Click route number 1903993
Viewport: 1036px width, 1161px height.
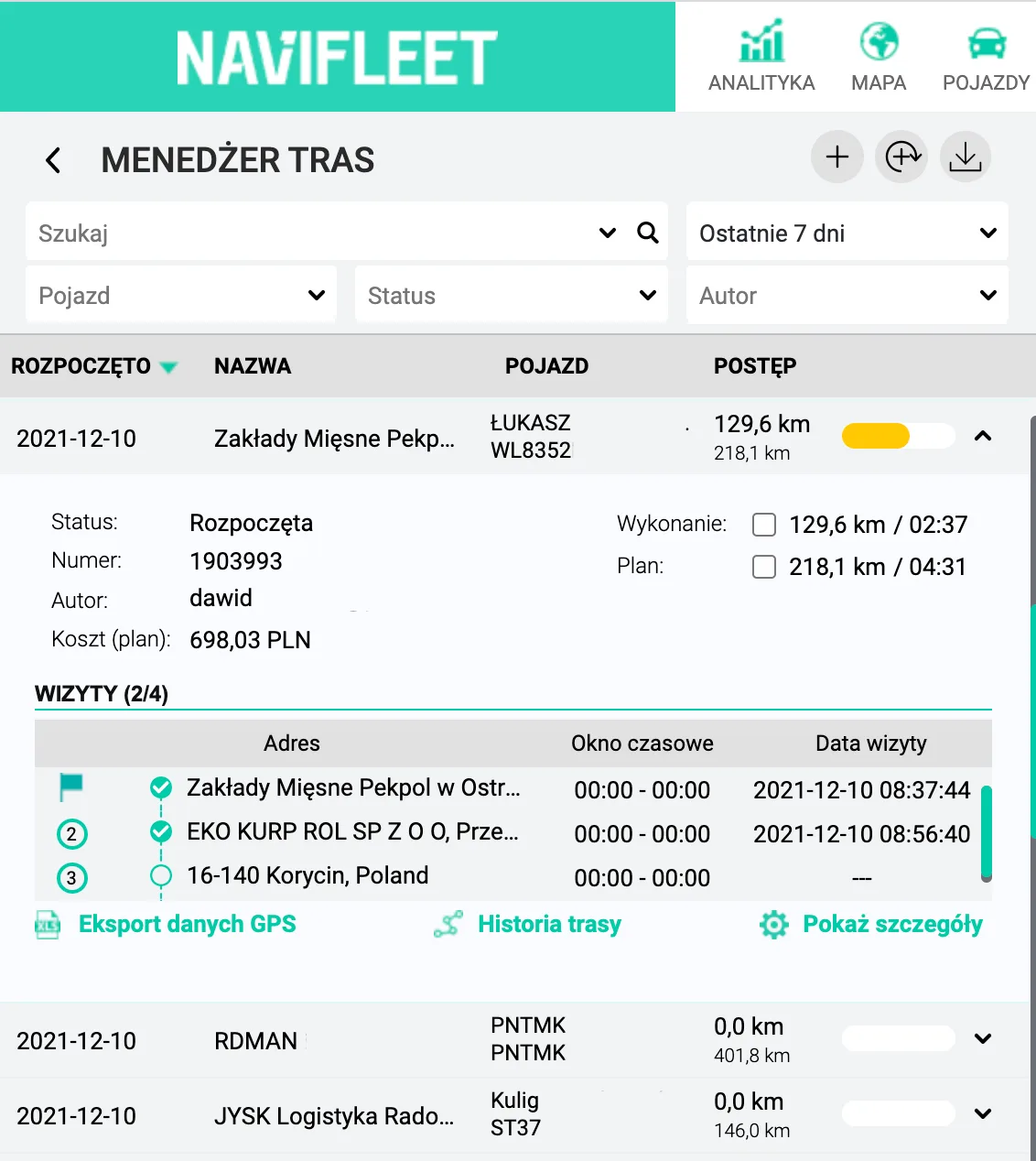pos(236,561)
